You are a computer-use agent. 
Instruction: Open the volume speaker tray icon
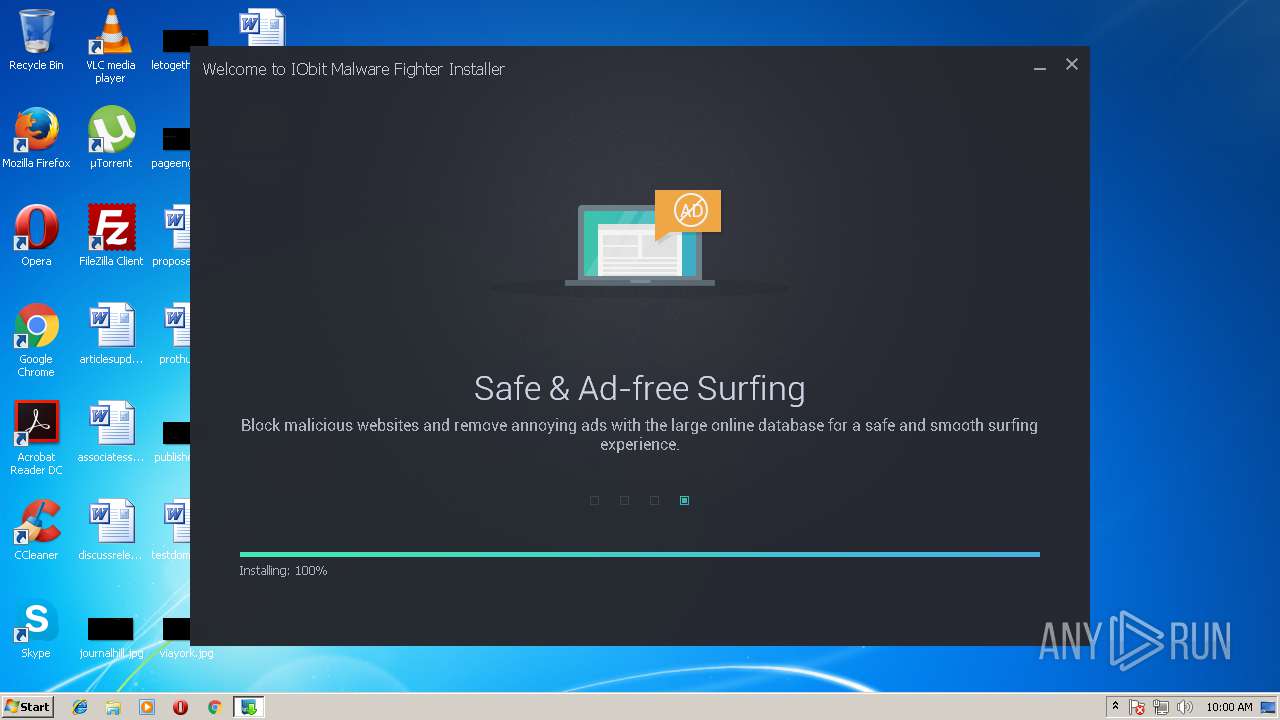[1185, 708]
